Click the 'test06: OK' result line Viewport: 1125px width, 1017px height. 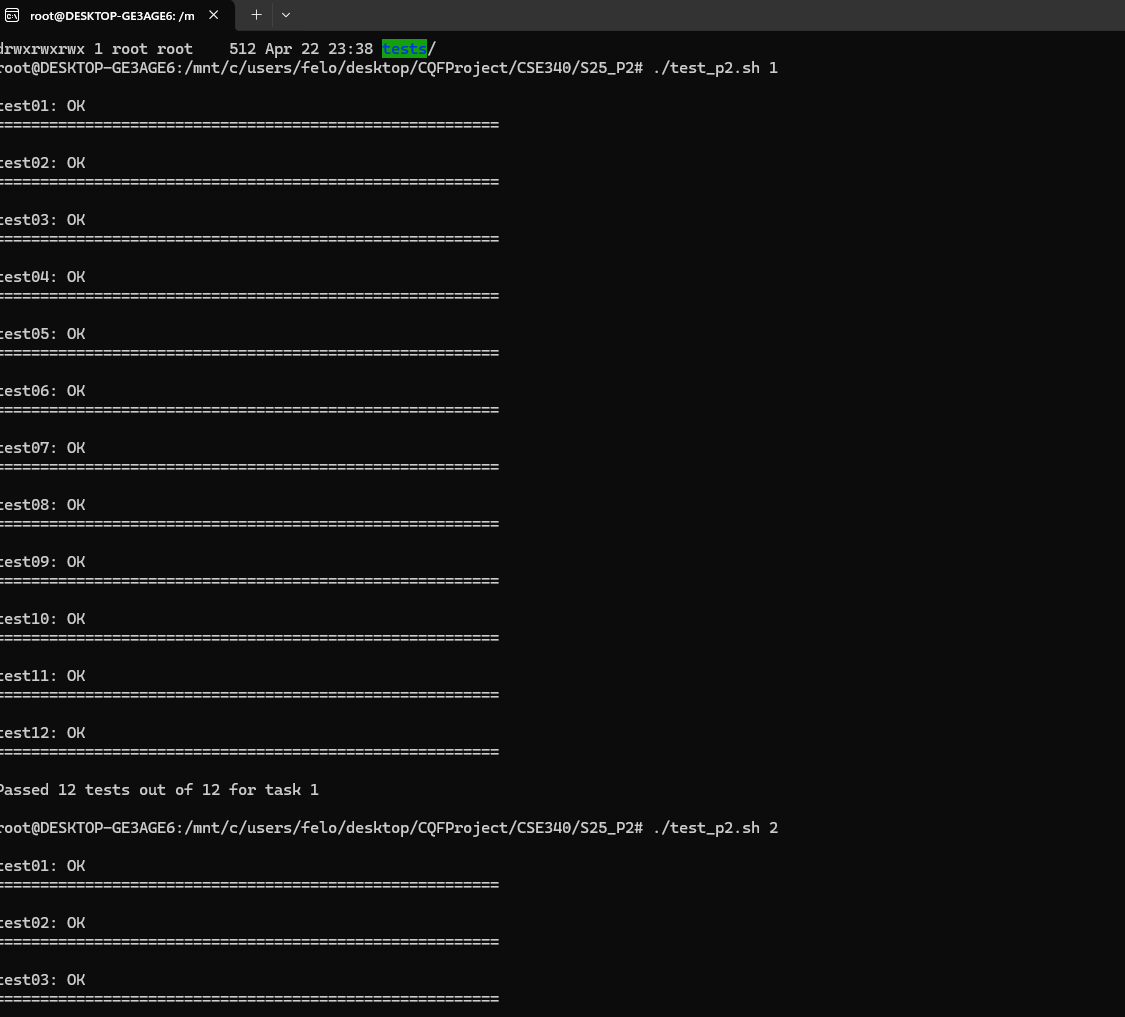tap(42, 391)
